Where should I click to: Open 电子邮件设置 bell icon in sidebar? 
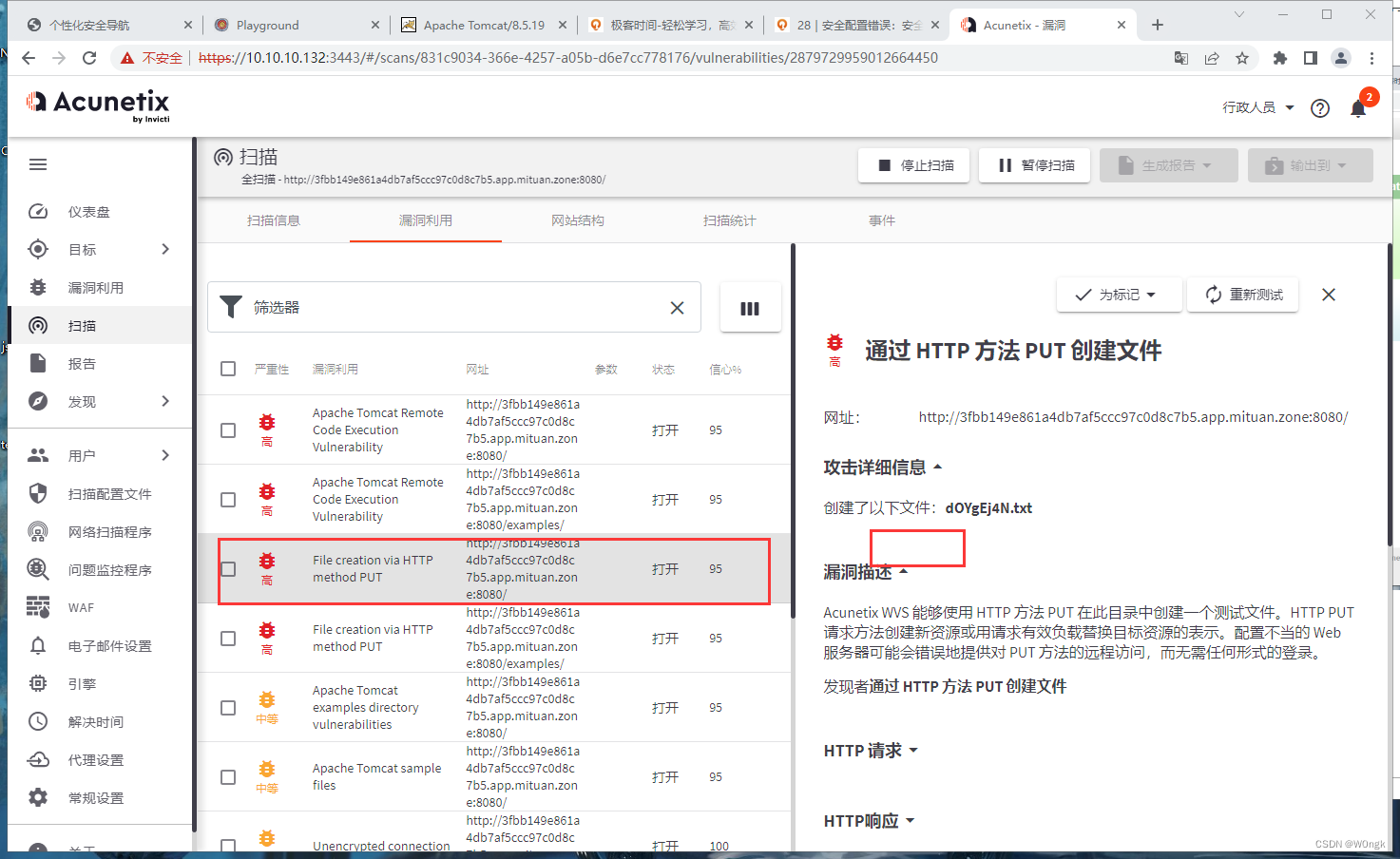tap(38, 645)
